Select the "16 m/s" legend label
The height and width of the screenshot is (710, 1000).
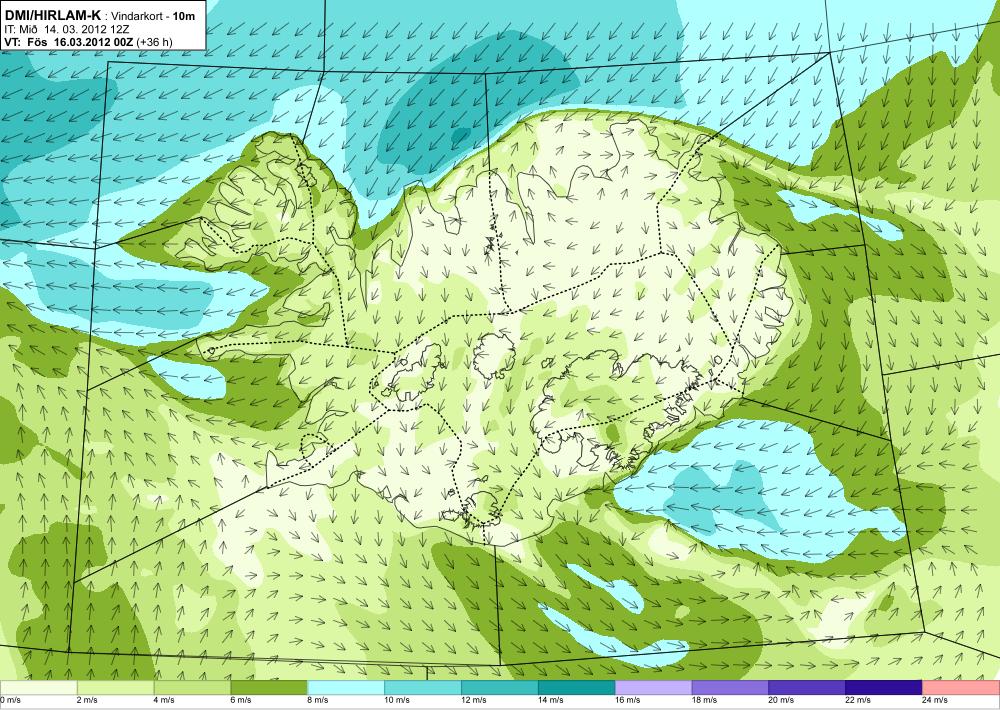628,700
